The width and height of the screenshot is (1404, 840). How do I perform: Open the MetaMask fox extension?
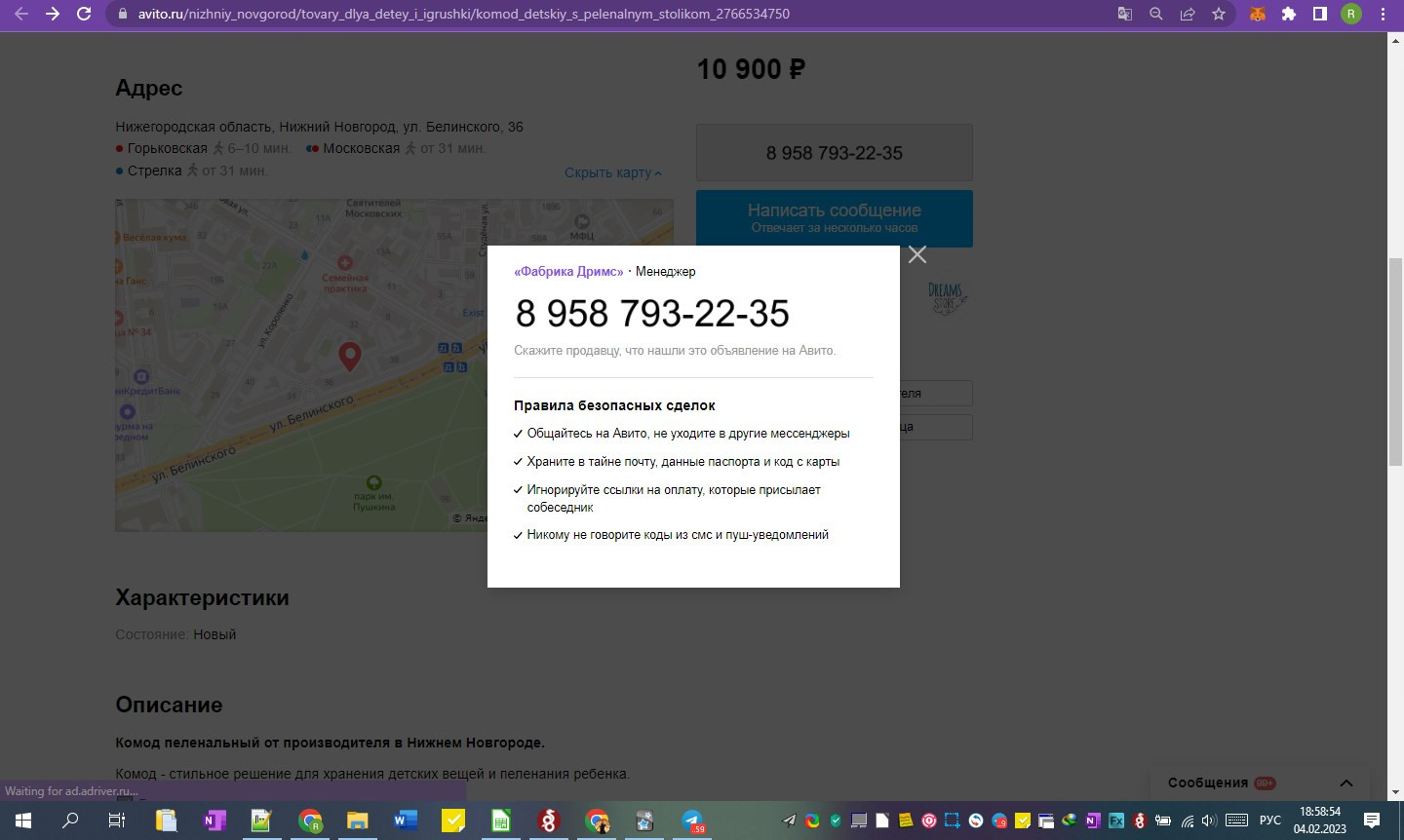click(x=1258, y=14)
